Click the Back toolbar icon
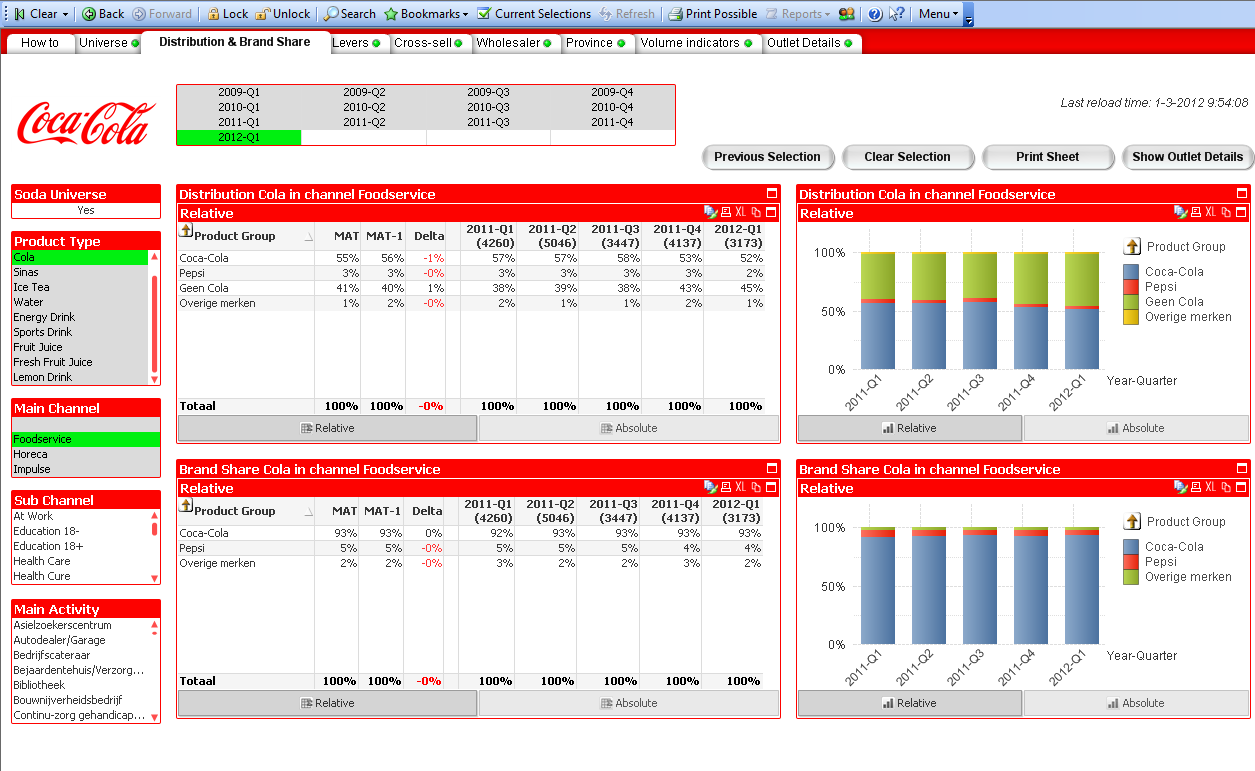Image resolution: width=1255 pixels, height=771 pixels. (89, 14)
